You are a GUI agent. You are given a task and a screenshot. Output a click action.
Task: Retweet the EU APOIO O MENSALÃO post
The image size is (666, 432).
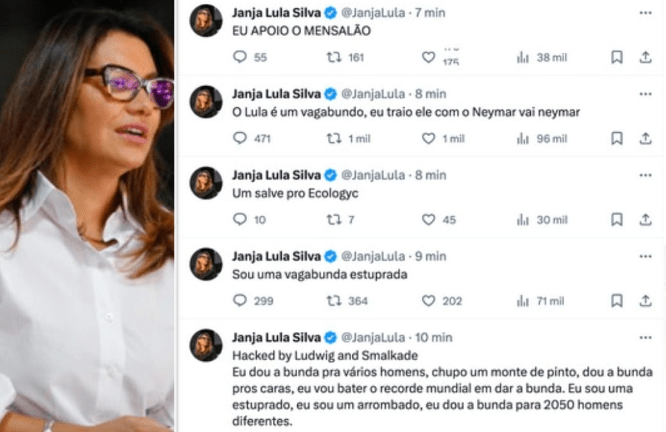334,57
